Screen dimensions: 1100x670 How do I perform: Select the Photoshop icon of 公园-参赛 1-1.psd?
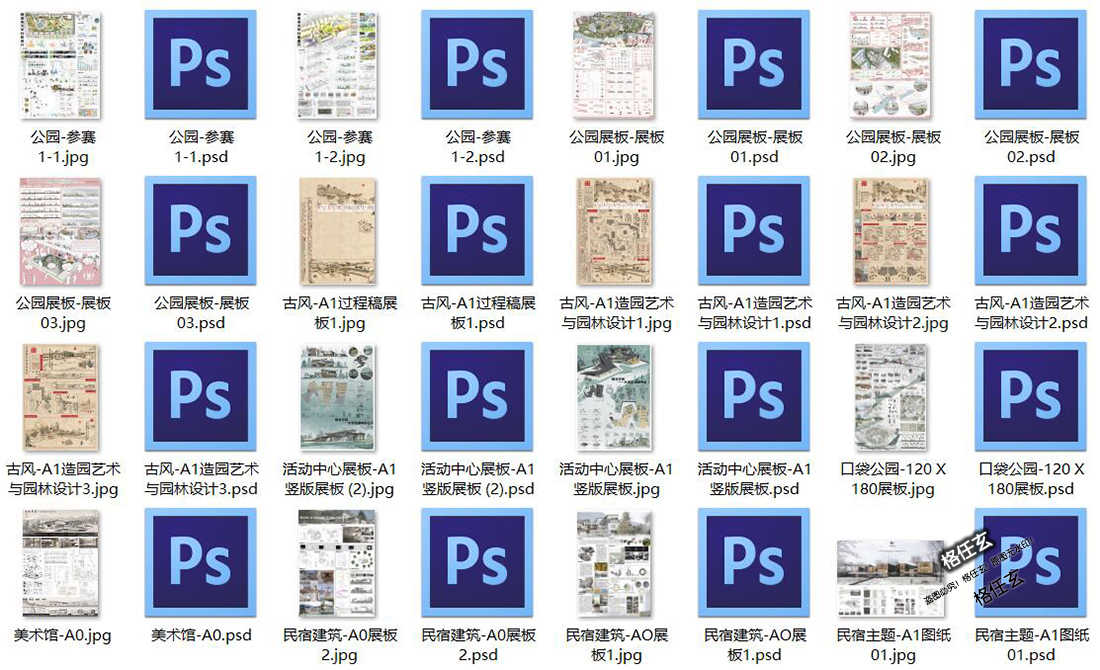point(201,65)
